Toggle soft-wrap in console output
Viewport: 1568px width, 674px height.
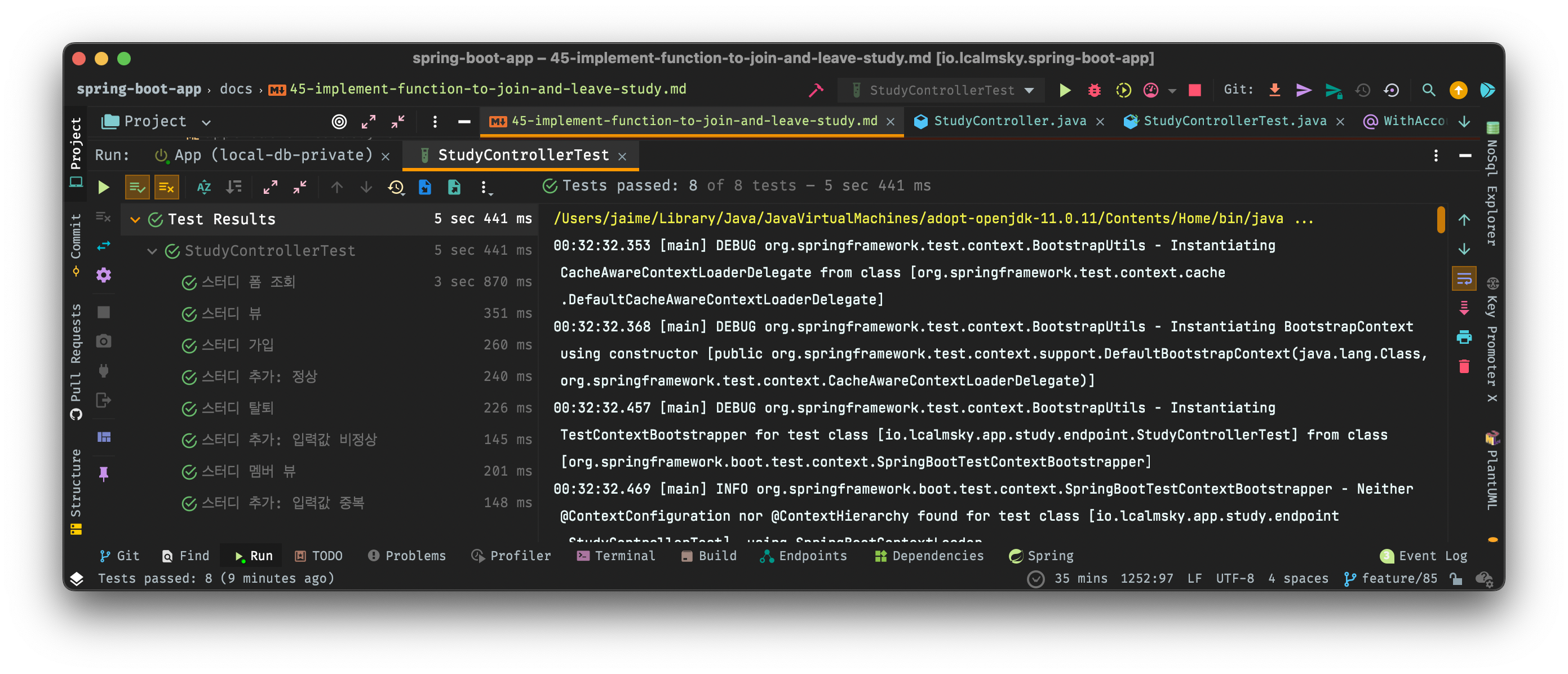click(x=1464, y=278)
